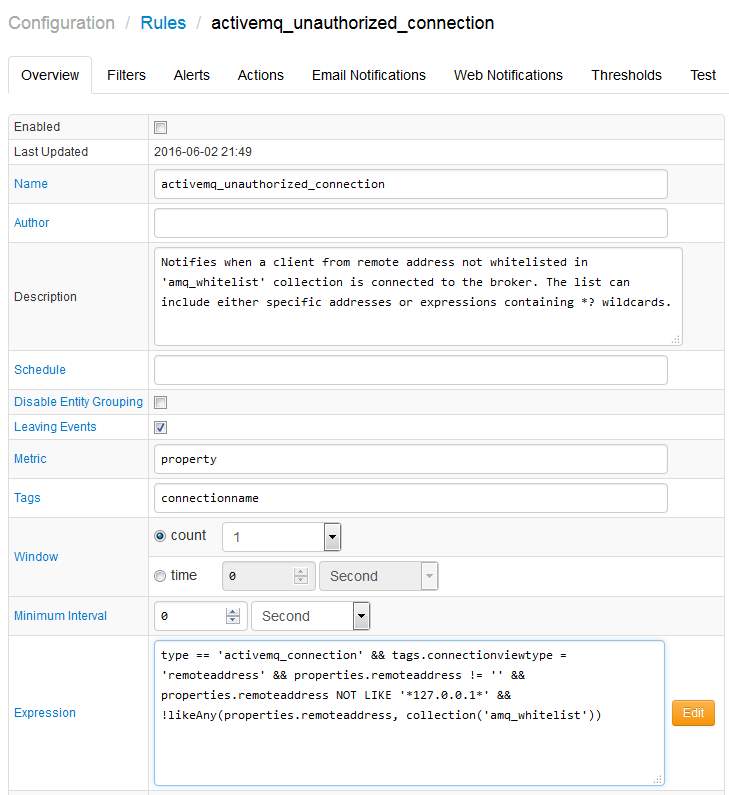Open Email Notifications tab
729x795 pixels.
click(369, 75)
